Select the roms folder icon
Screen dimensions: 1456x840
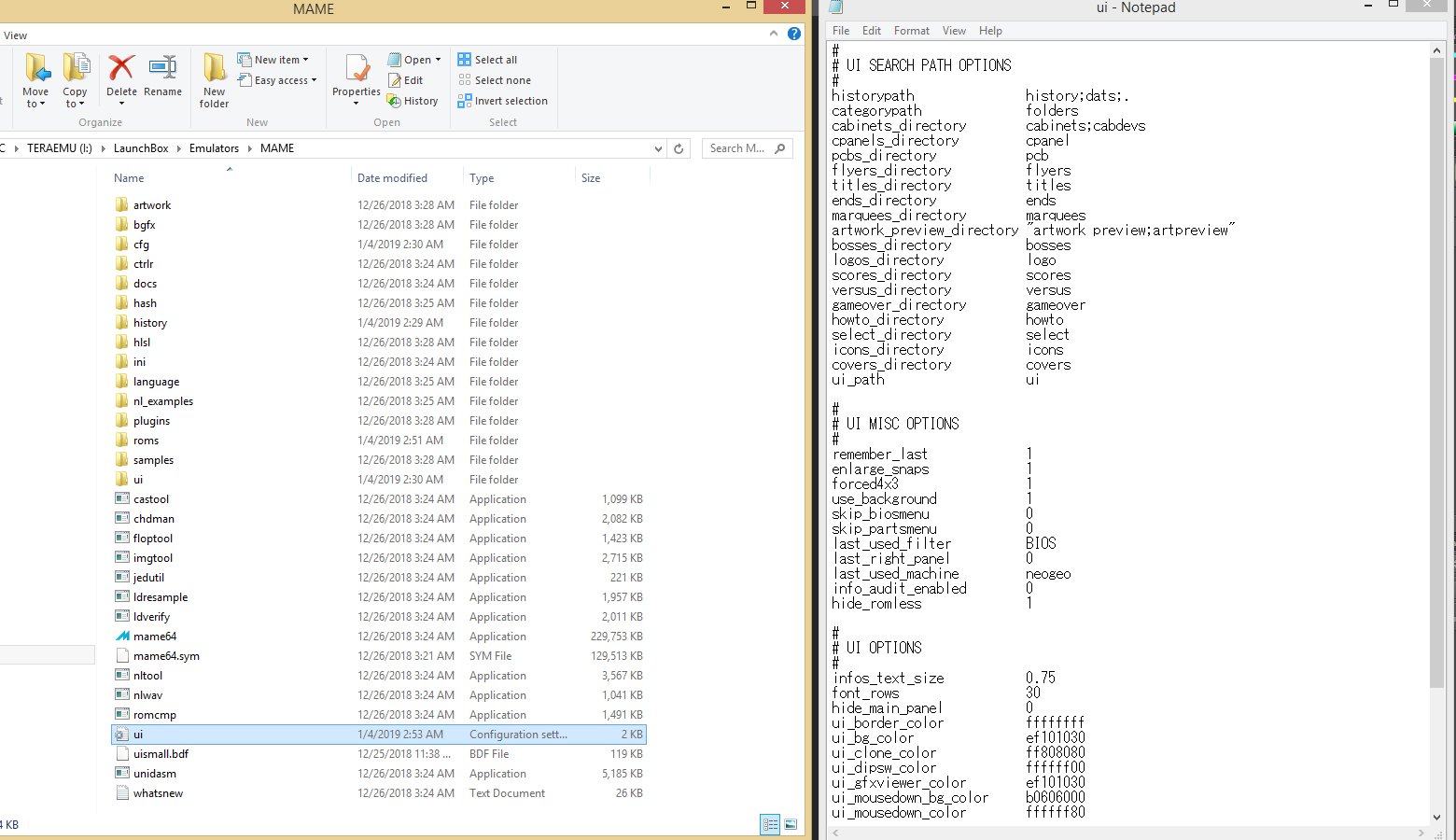[x=122, y=440]
